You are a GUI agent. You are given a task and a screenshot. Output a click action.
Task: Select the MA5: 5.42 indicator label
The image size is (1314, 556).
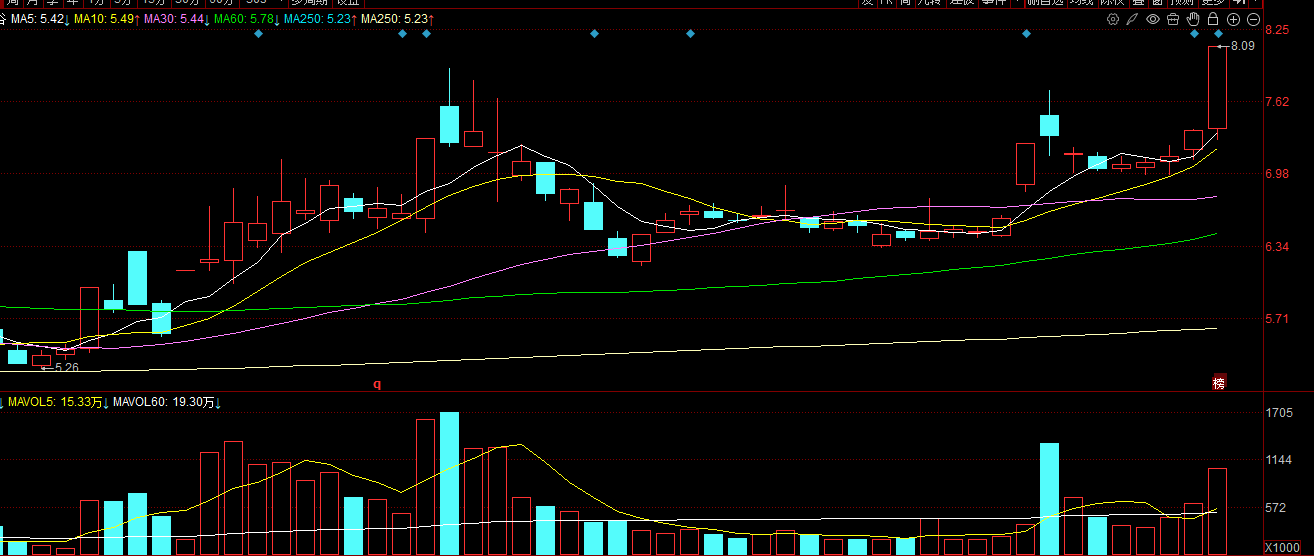click(37, 19)
